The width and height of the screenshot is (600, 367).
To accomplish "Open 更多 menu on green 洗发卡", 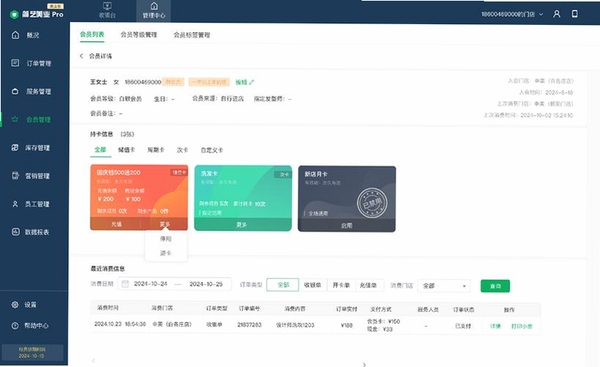I will (x=243, y=225).
